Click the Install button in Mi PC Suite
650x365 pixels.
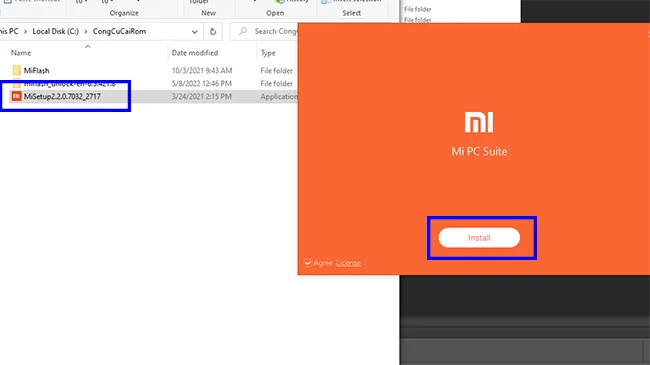click(x=479, y=238)
